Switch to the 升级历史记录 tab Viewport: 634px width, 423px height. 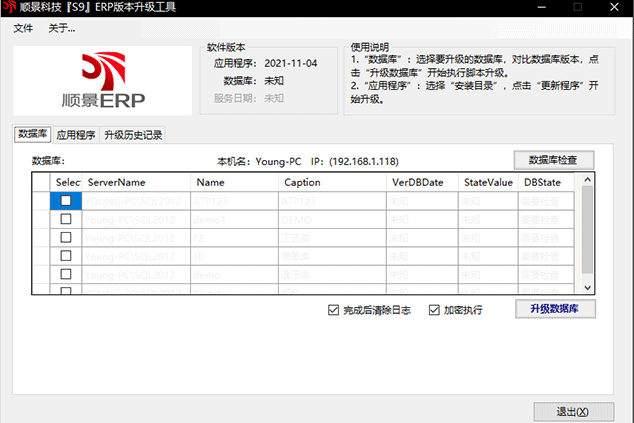[x=133, y=134]
